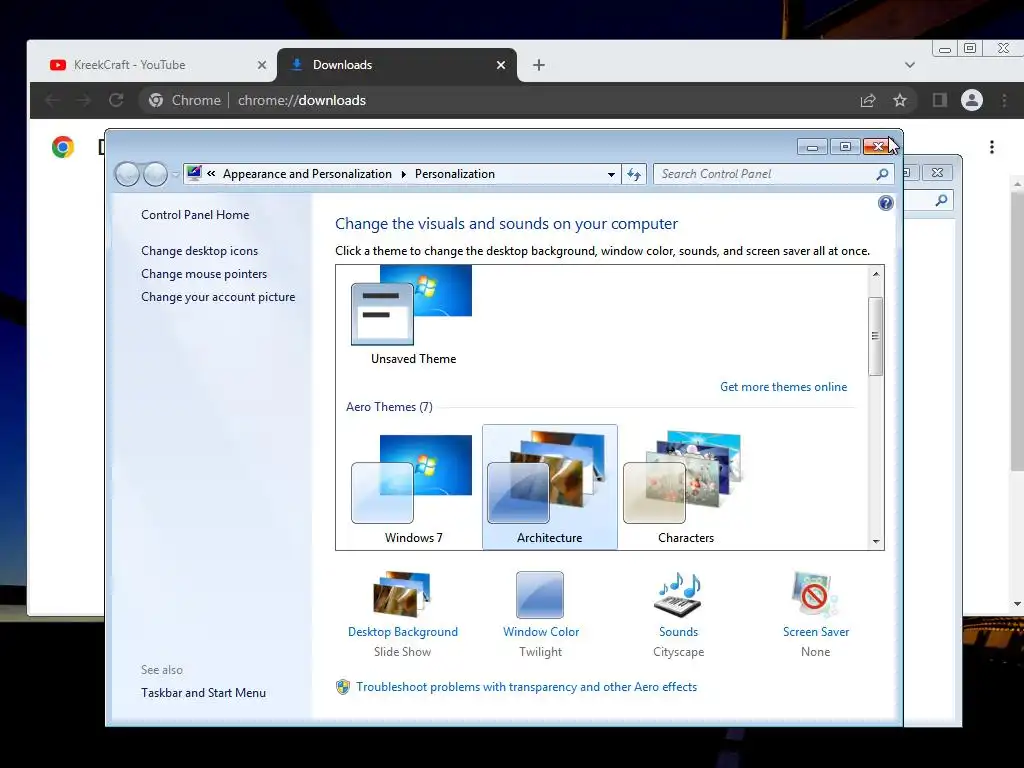Open Window Color Twilight swatch

point(539,594)
